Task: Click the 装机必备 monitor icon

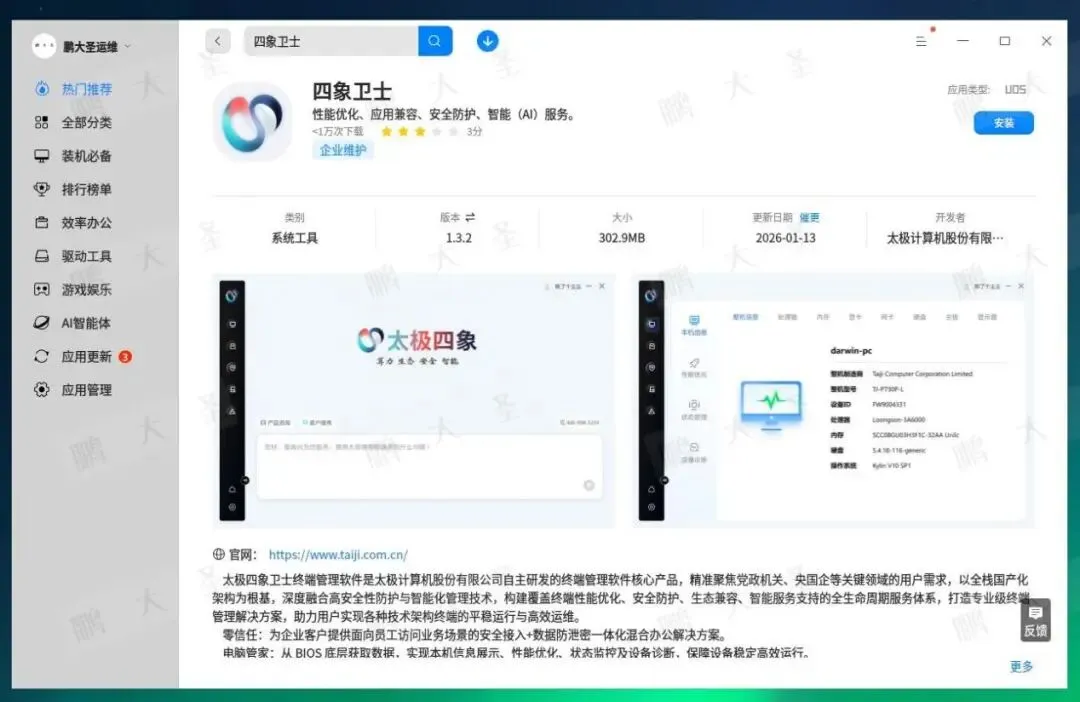Action: [x=42, y=156]
